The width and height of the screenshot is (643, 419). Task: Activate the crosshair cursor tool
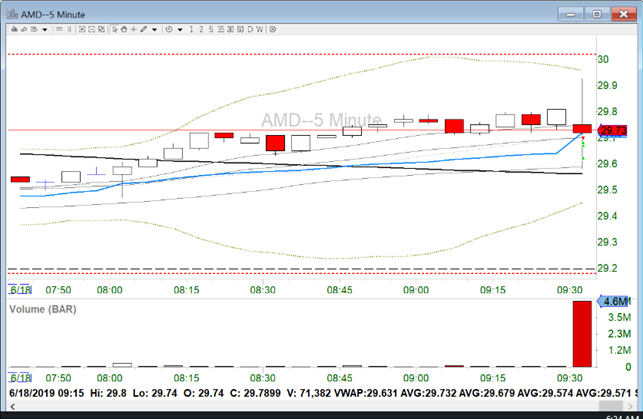click(x=134, y=29)
